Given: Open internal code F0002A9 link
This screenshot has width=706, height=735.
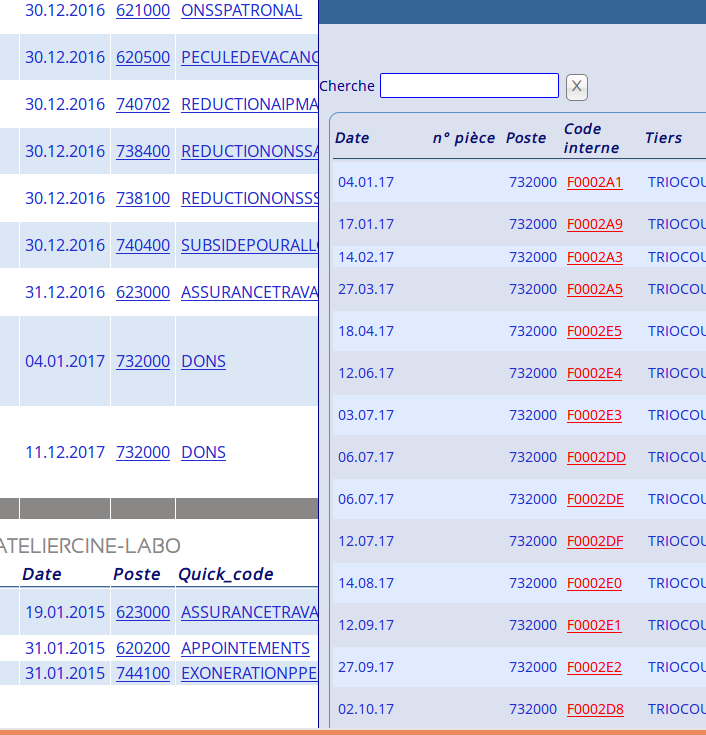Looking at the screenshot, I should (x=594, y=224).
